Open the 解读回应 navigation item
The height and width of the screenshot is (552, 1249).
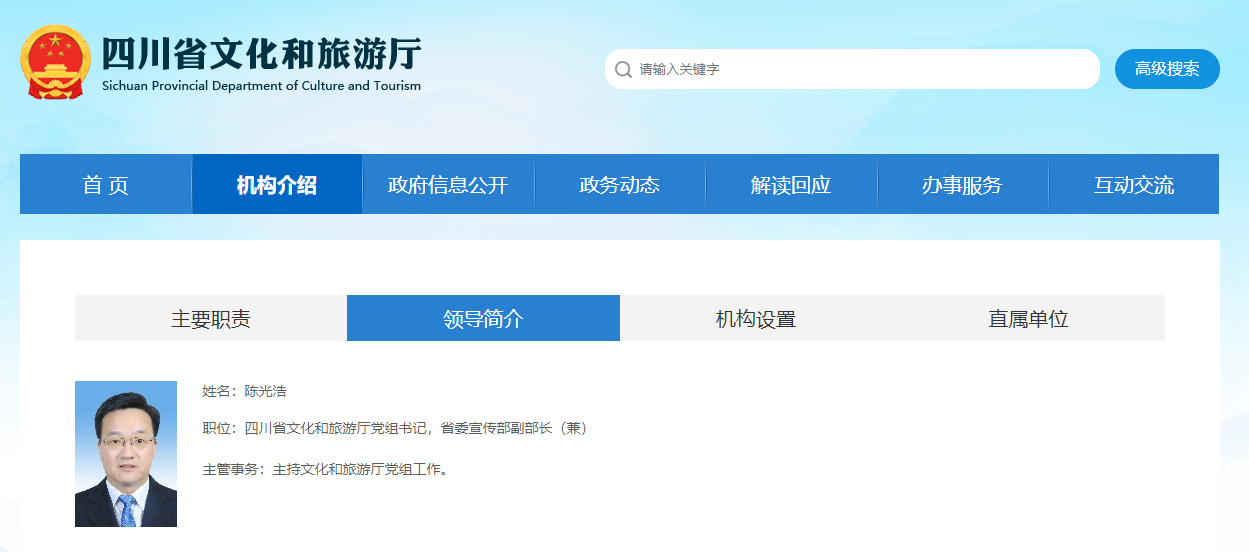click(791, 184)
